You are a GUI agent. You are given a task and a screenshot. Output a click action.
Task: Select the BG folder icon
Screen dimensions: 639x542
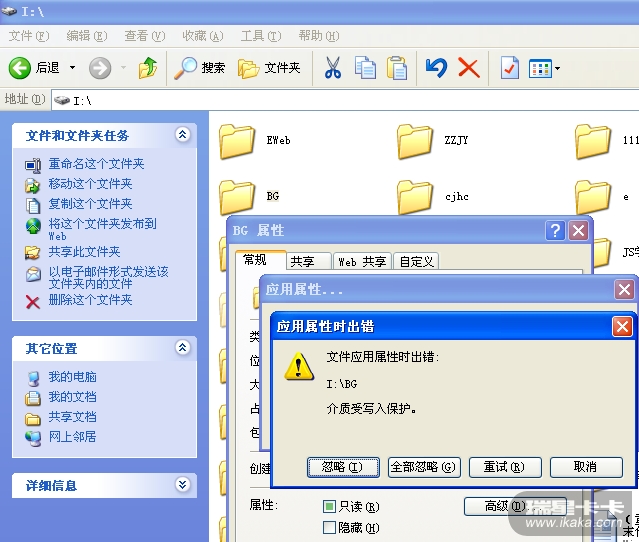point(237,197)
